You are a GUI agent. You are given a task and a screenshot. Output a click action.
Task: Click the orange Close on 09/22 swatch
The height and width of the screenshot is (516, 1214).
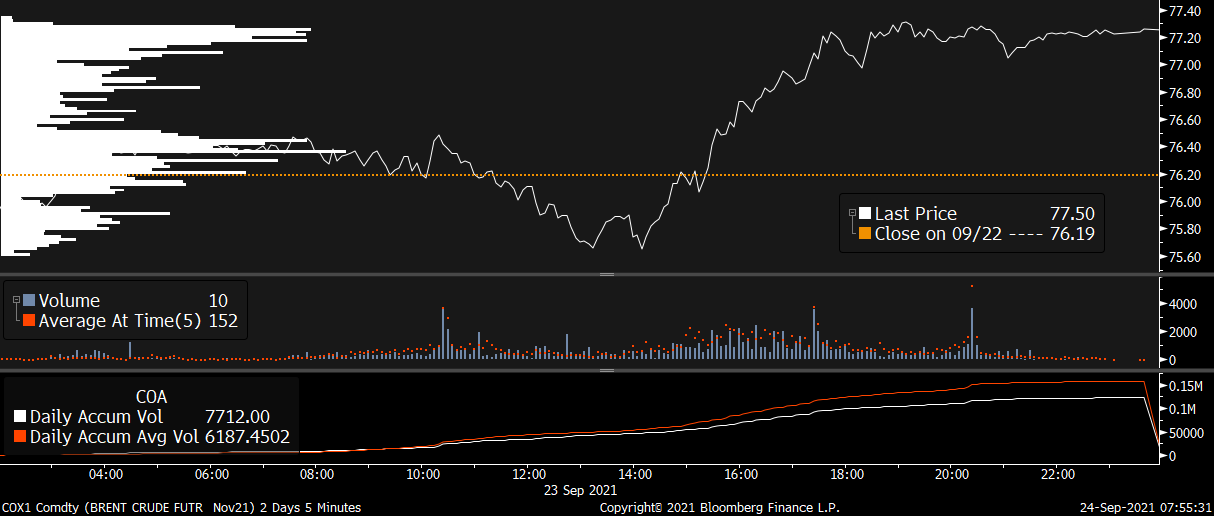[x=865, y=234]
